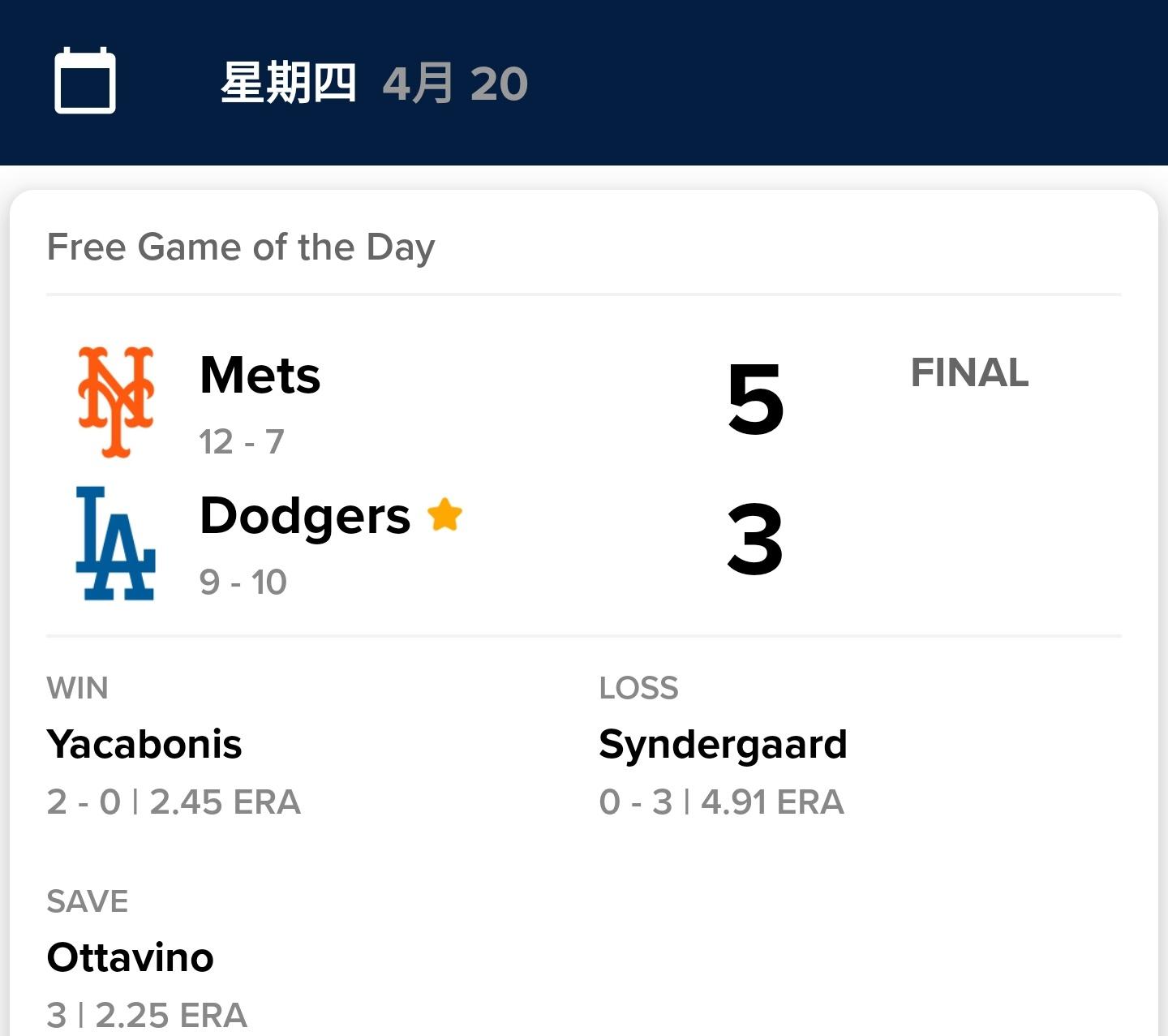1168x1036 pixels.
Task: Tap the Mets score of 5
Action: point(755,398)
